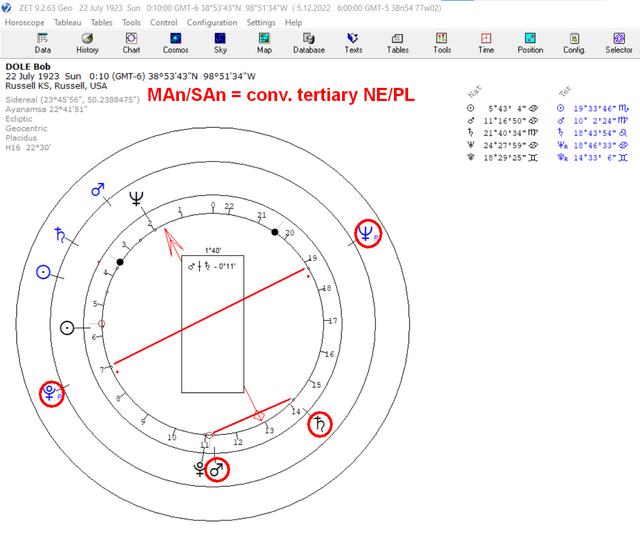Open the Help menu
The image size is (640, 547).
[x=293, y=22]
